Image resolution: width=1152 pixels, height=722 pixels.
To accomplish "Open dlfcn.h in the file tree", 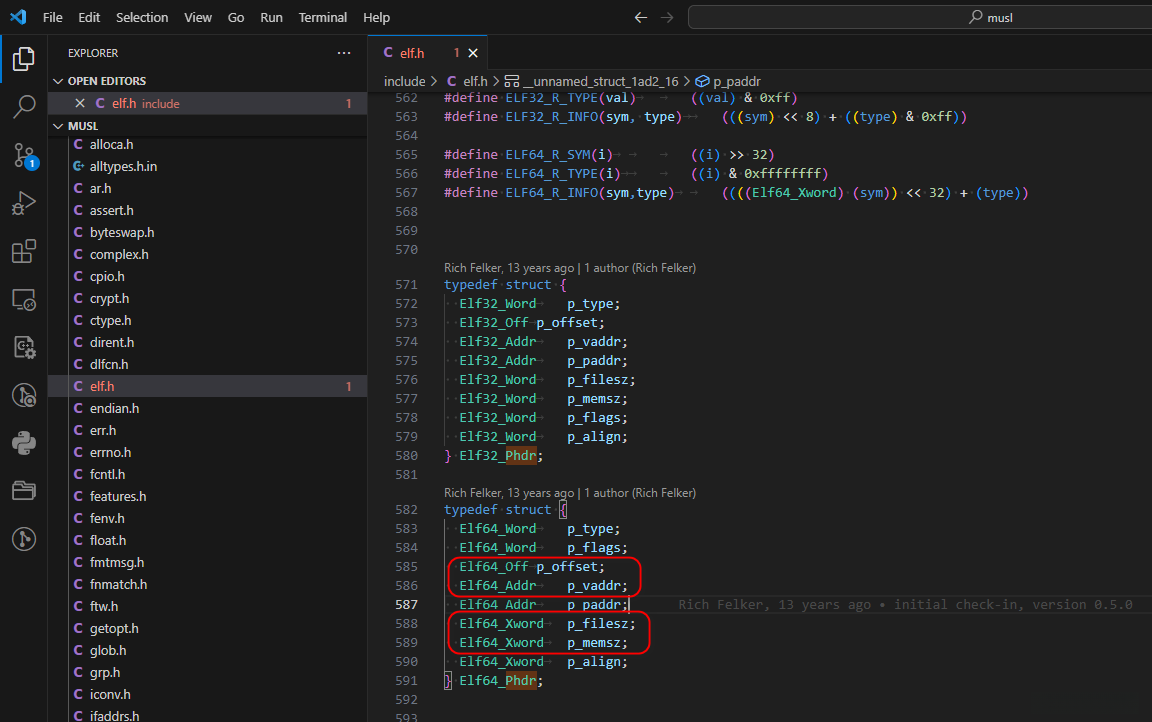I will 109,364.
